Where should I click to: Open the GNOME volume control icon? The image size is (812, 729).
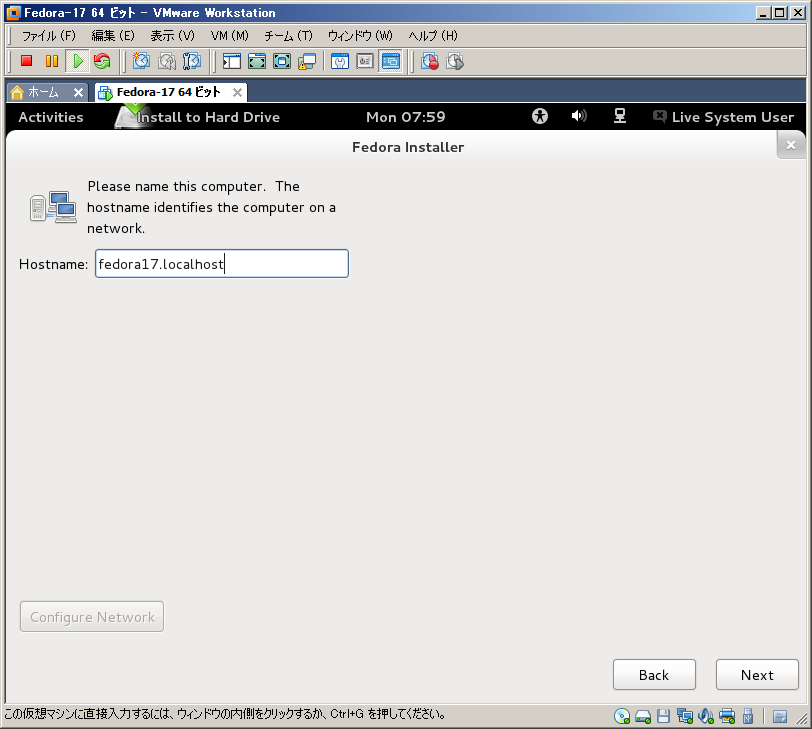point(579,116)
